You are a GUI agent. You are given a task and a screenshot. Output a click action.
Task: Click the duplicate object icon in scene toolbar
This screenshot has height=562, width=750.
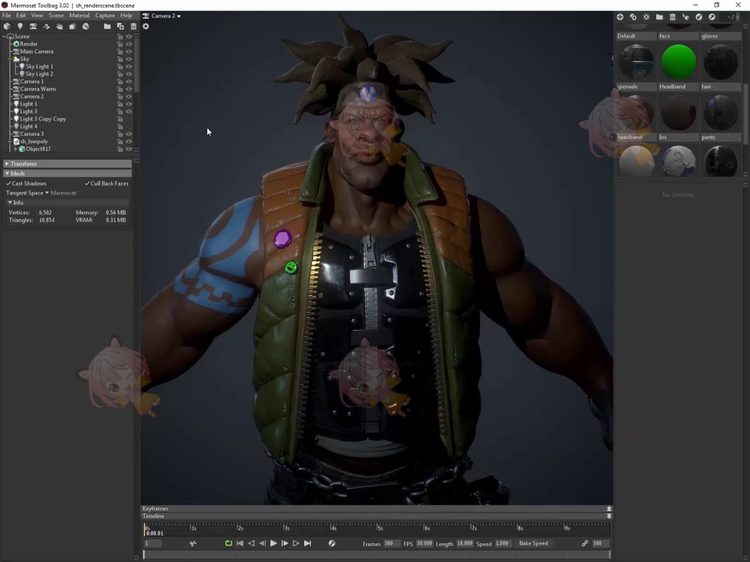pyautogui.click(x=121, y=26)
